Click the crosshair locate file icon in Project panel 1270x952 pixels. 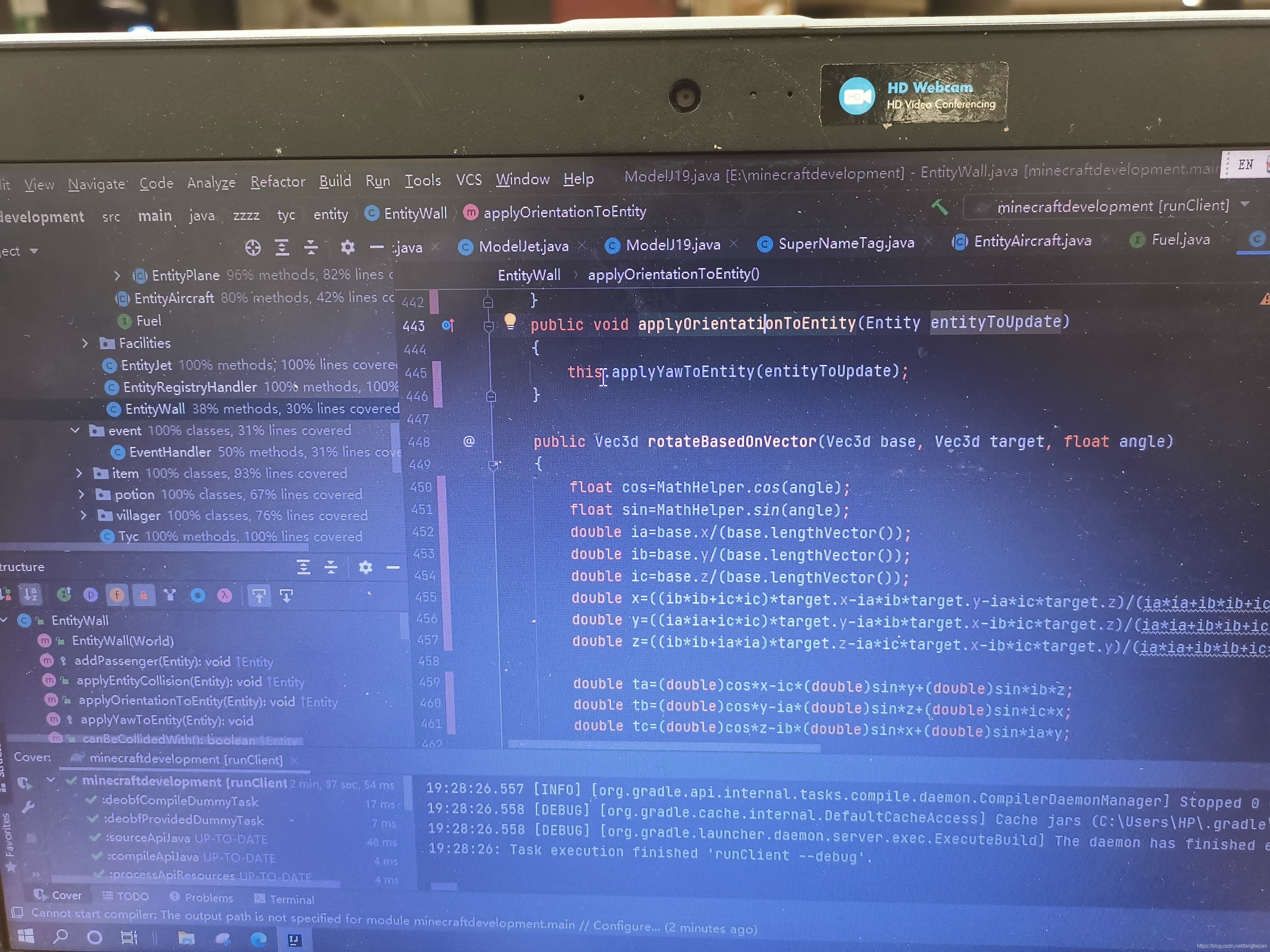(253, 248)
